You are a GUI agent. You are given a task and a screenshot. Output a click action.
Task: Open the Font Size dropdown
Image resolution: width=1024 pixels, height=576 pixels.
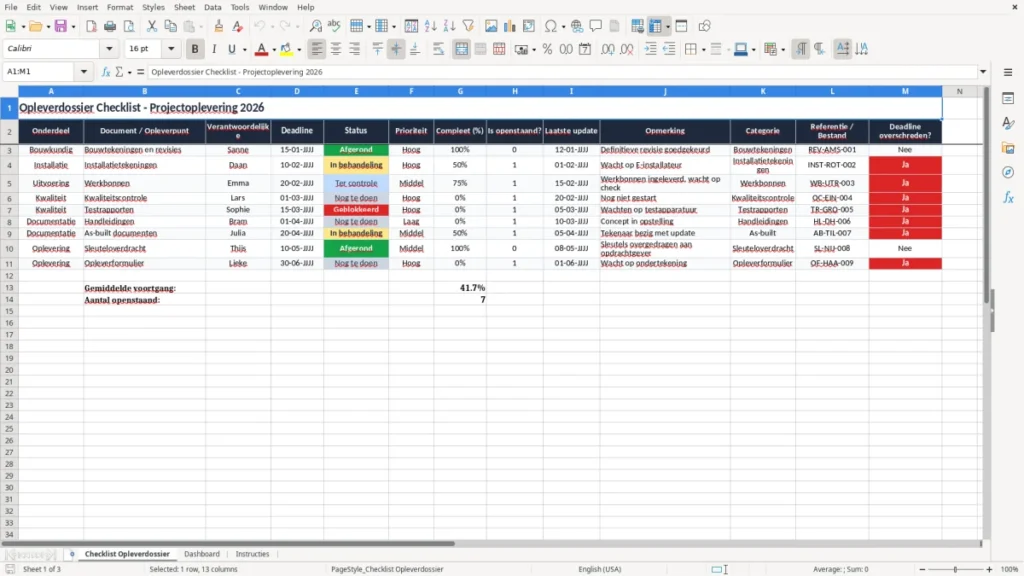pos(171,49)
